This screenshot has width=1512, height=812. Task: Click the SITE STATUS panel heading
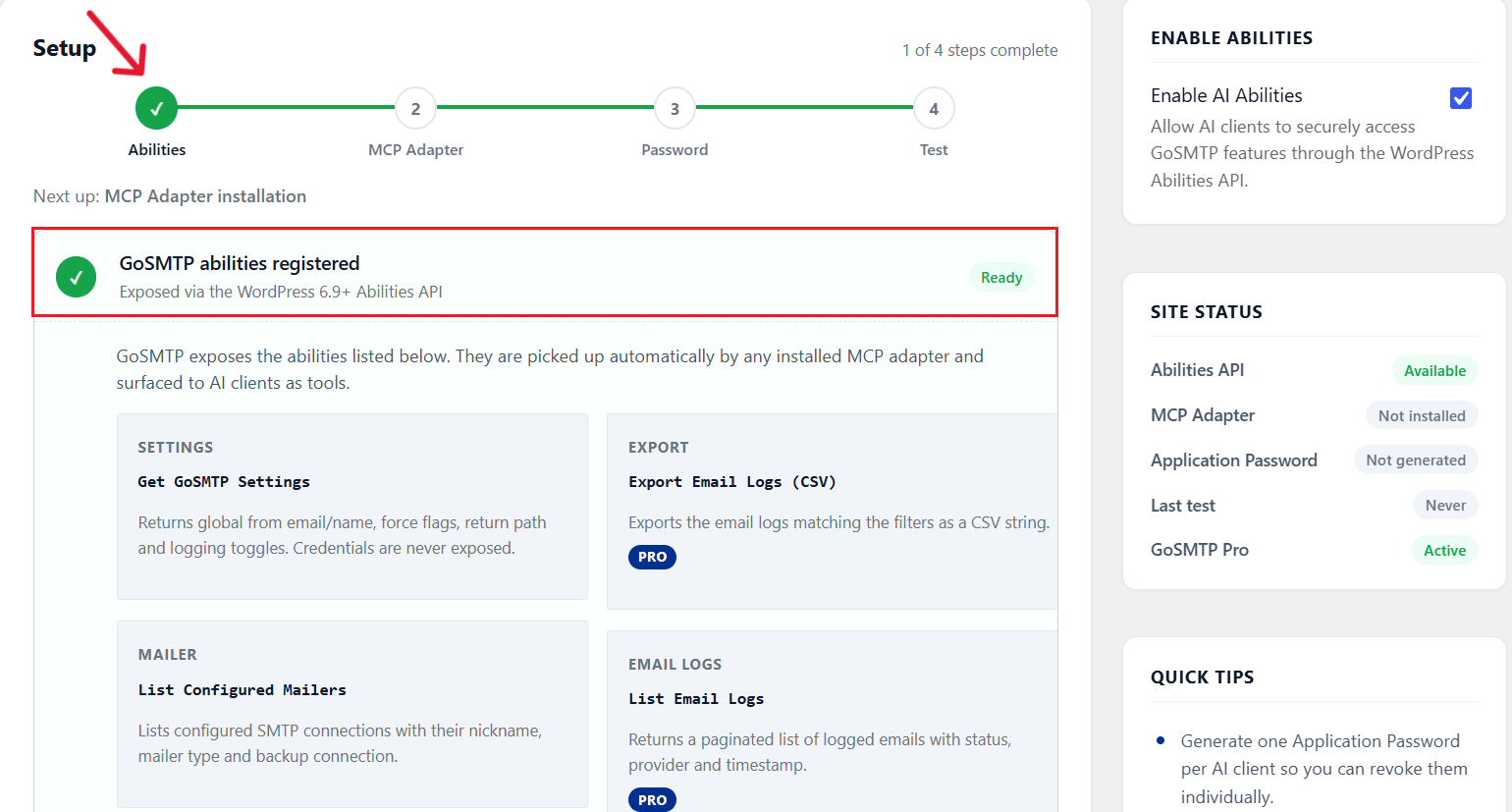(x=1207, y=312)
